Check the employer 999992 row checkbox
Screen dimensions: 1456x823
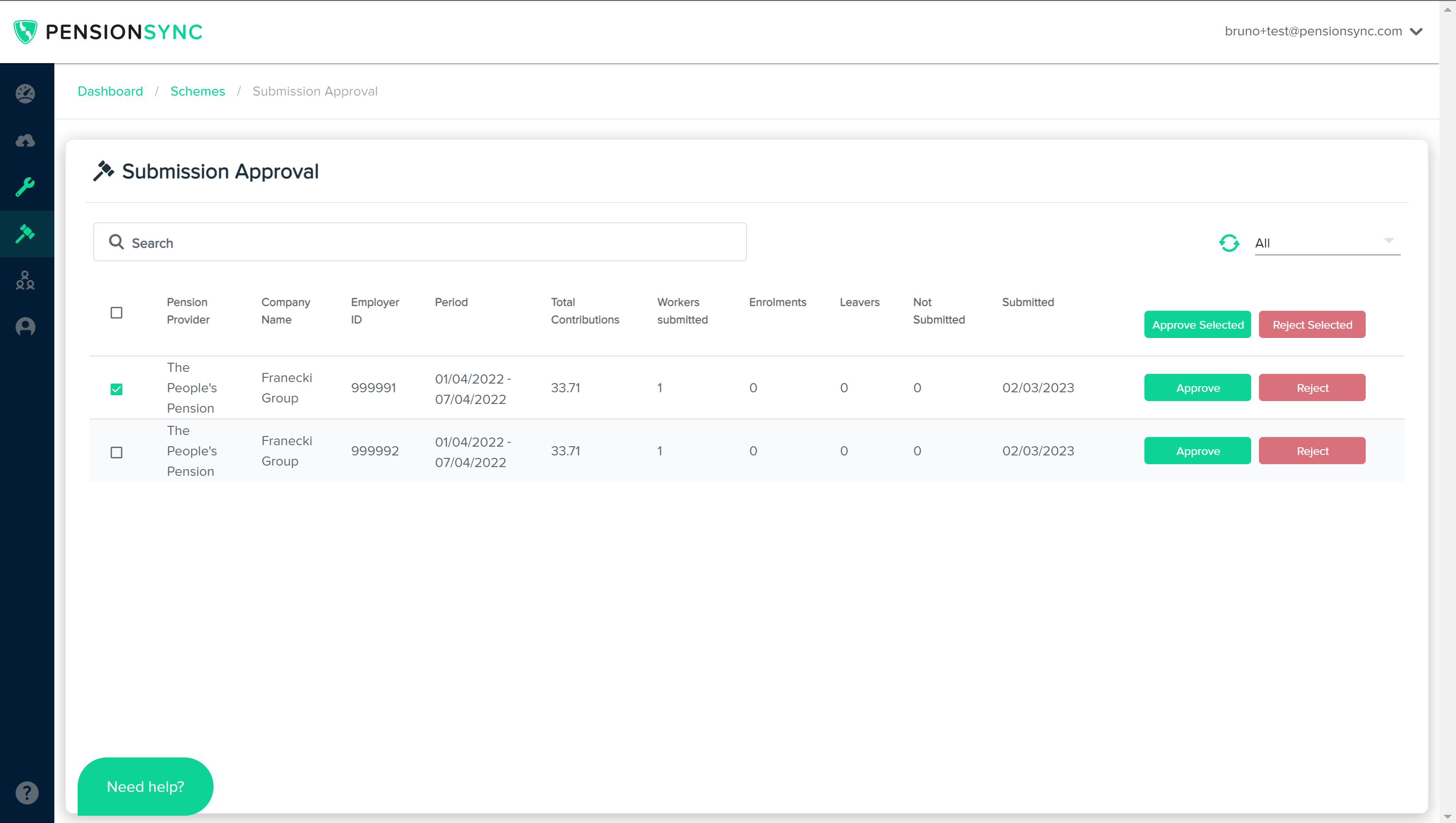click(116, 453)
